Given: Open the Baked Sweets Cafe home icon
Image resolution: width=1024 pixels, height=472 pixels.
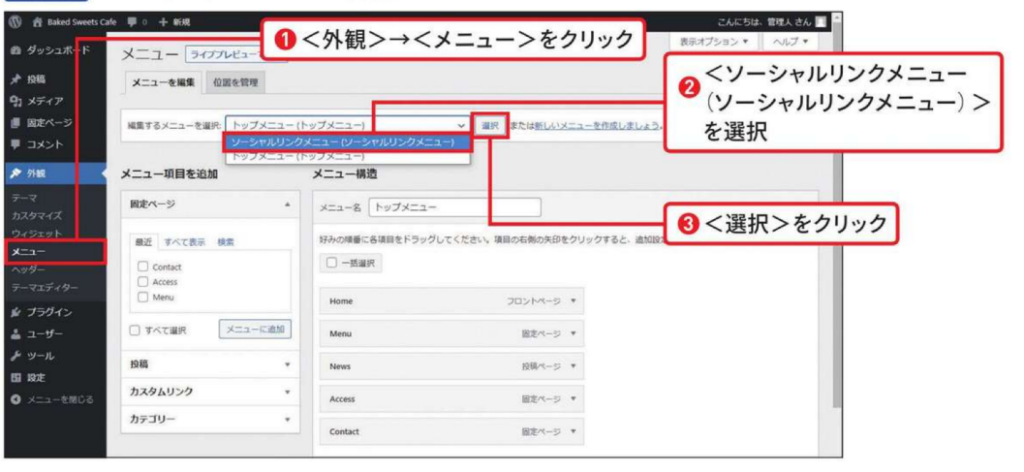Looking at the screenshot, I should pyautogui.click(x=38, y=22).
